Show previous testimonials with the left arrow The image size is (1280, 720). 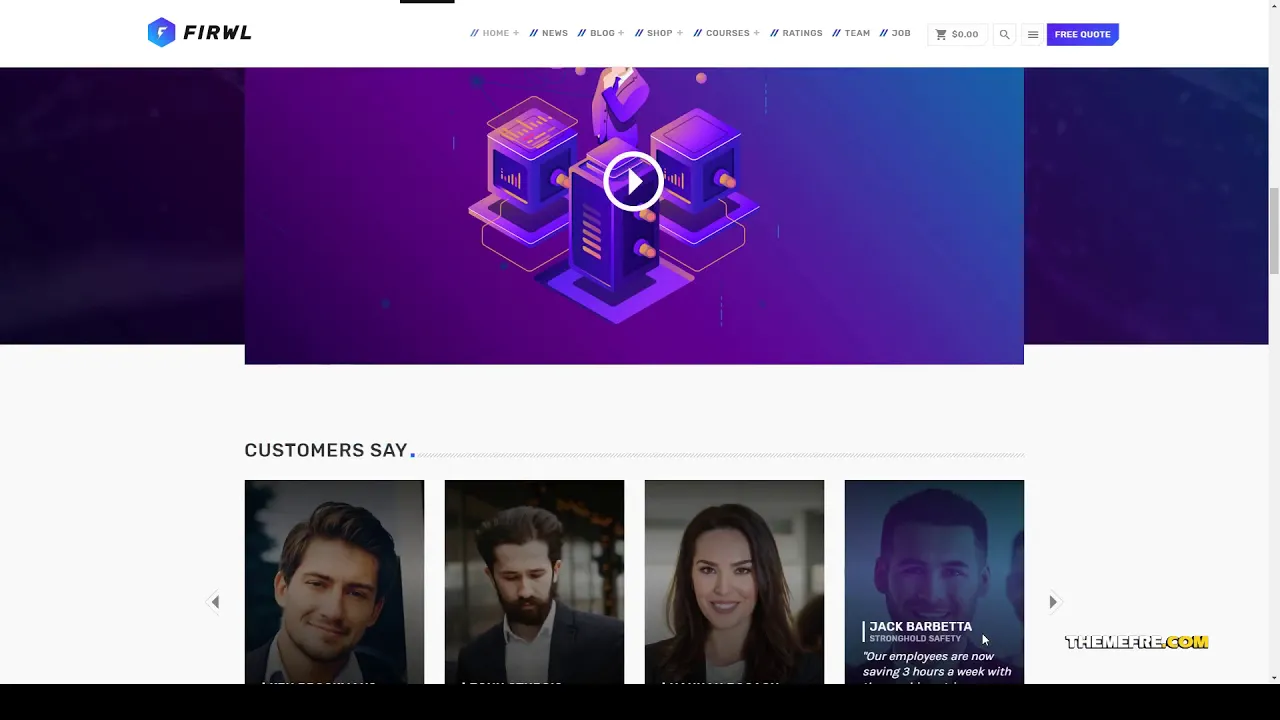(x=214, y=601)
